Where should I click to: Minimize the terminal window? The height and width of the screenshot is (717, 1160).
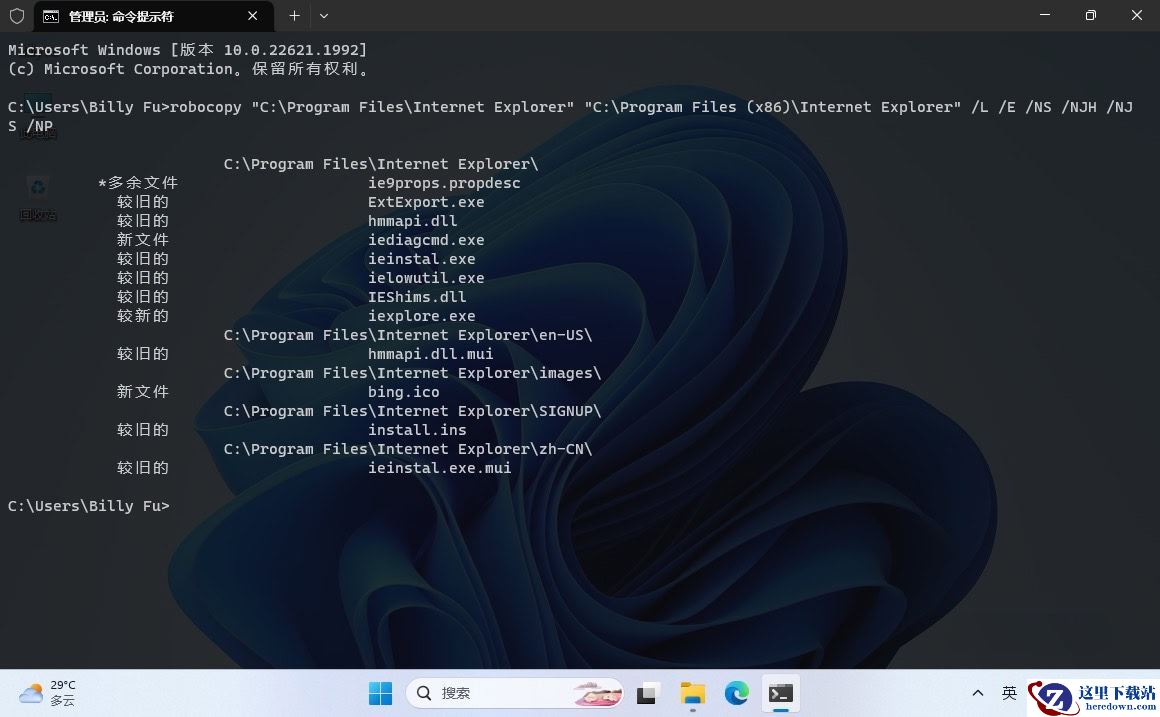pyautogui.click(x=1045, y=15)
